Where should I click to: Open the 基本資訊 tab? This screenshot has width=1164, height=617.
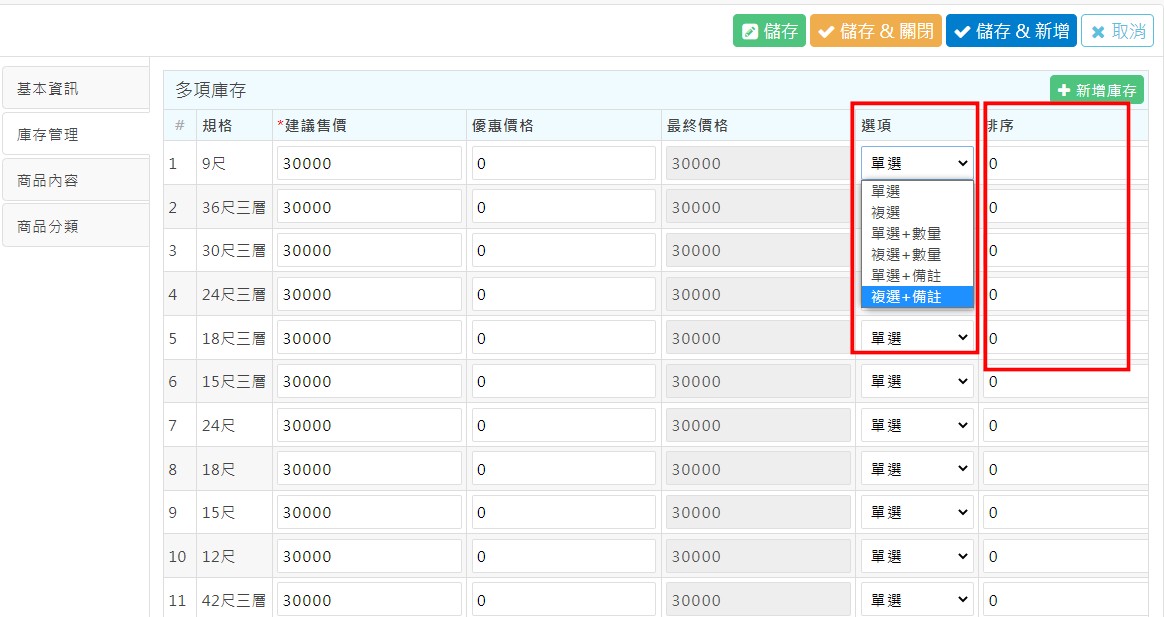[x=75, y=89]
